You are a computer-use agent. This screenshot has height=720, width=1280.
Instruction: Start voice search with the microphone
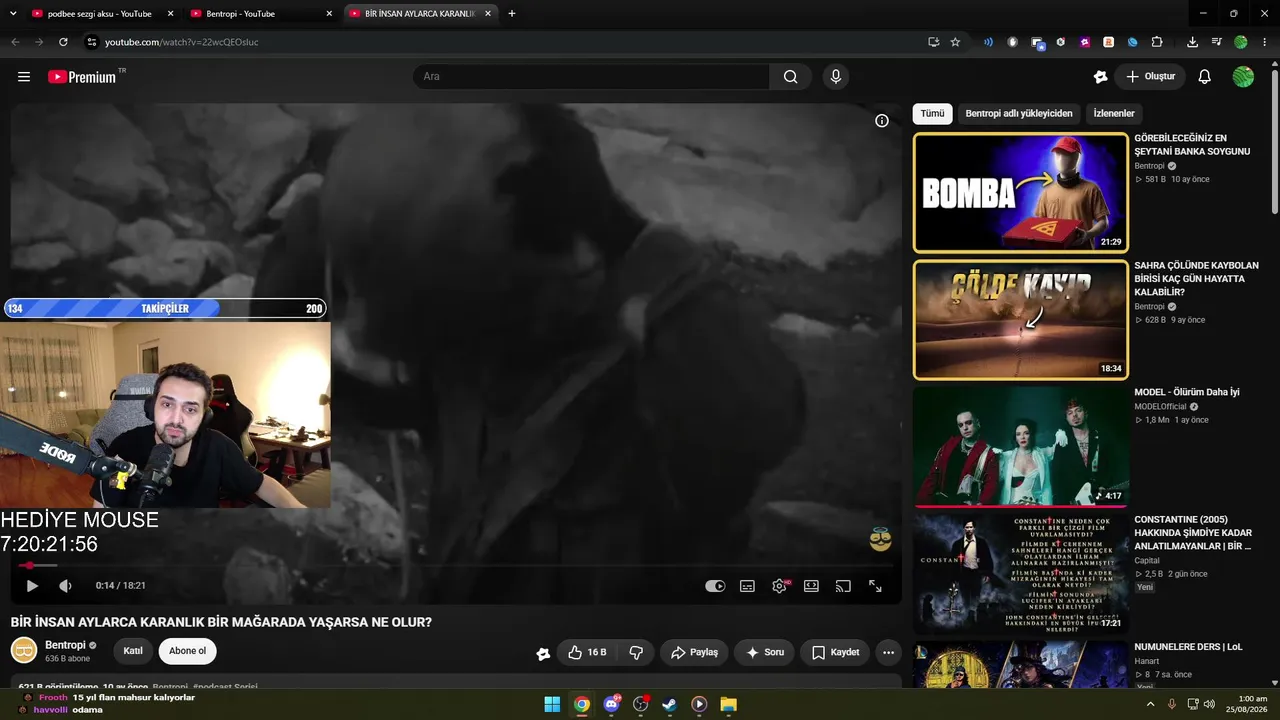[836, 77]
